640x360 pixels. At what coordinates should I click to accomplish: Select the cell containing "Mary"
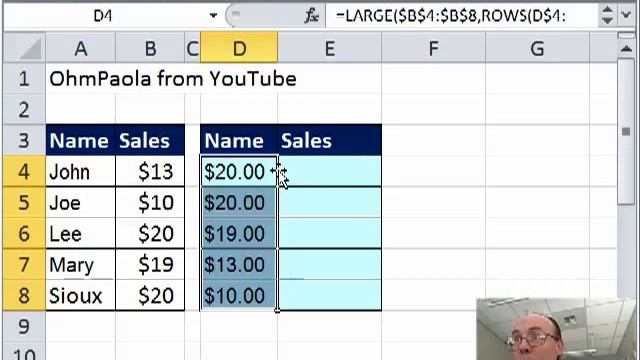point(80,264)
